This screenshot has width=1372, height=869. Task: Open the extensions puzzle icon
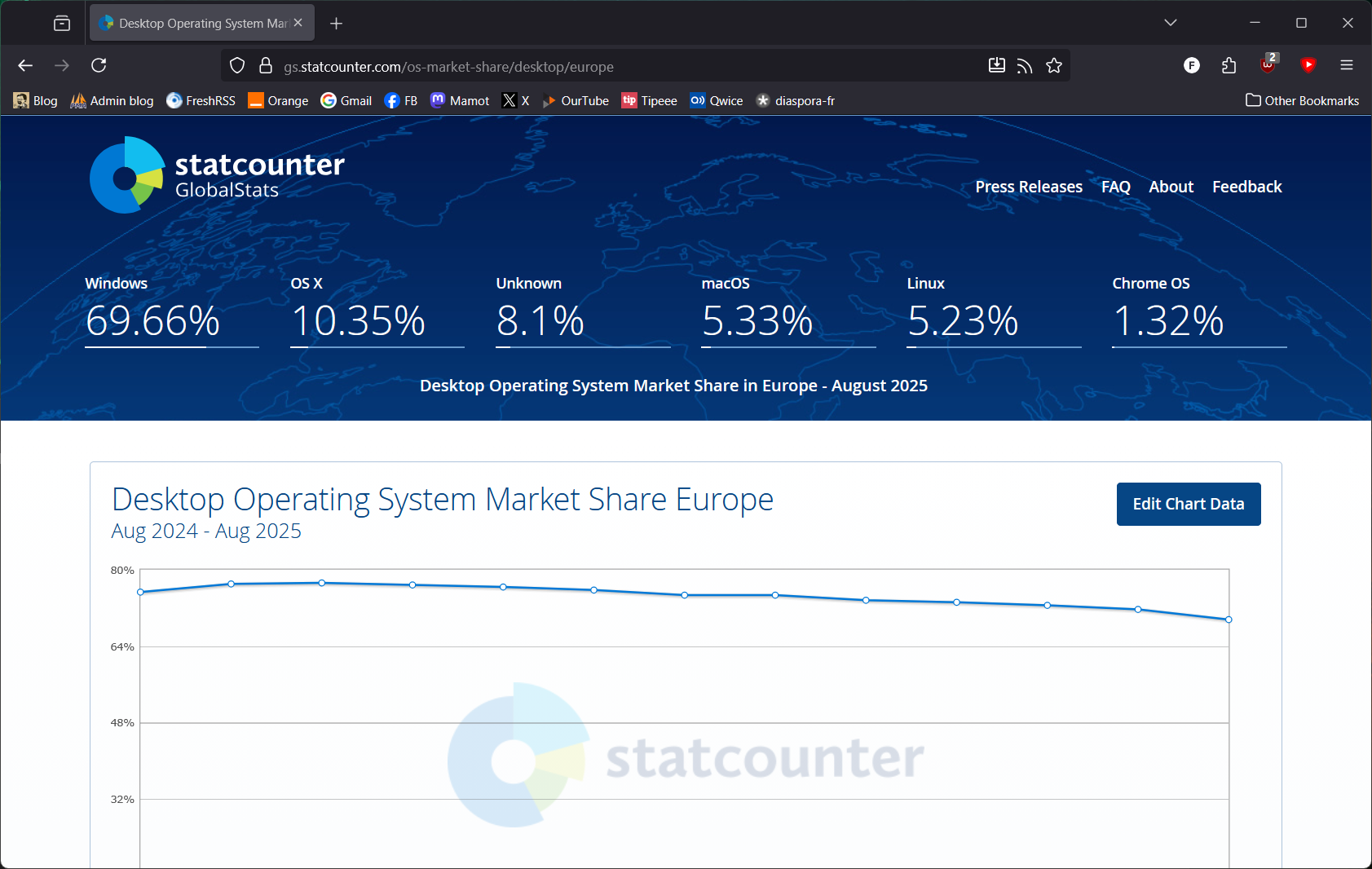pyautogui.click(x=1229, y=65)
